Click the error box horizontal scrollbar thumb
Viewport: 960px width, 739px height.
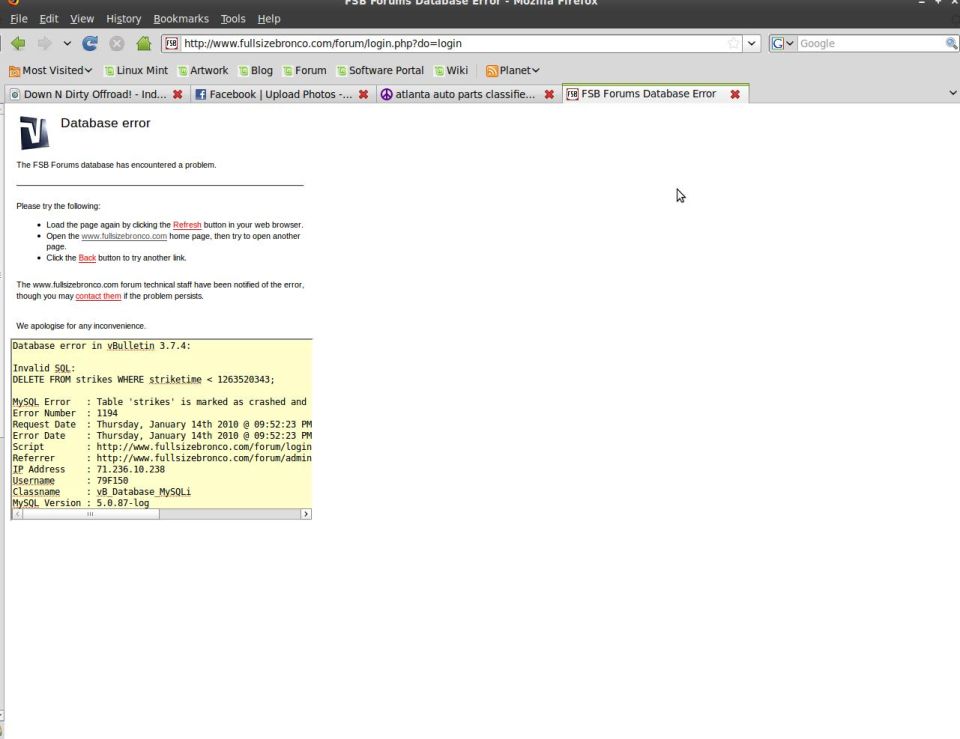[91, 514]
